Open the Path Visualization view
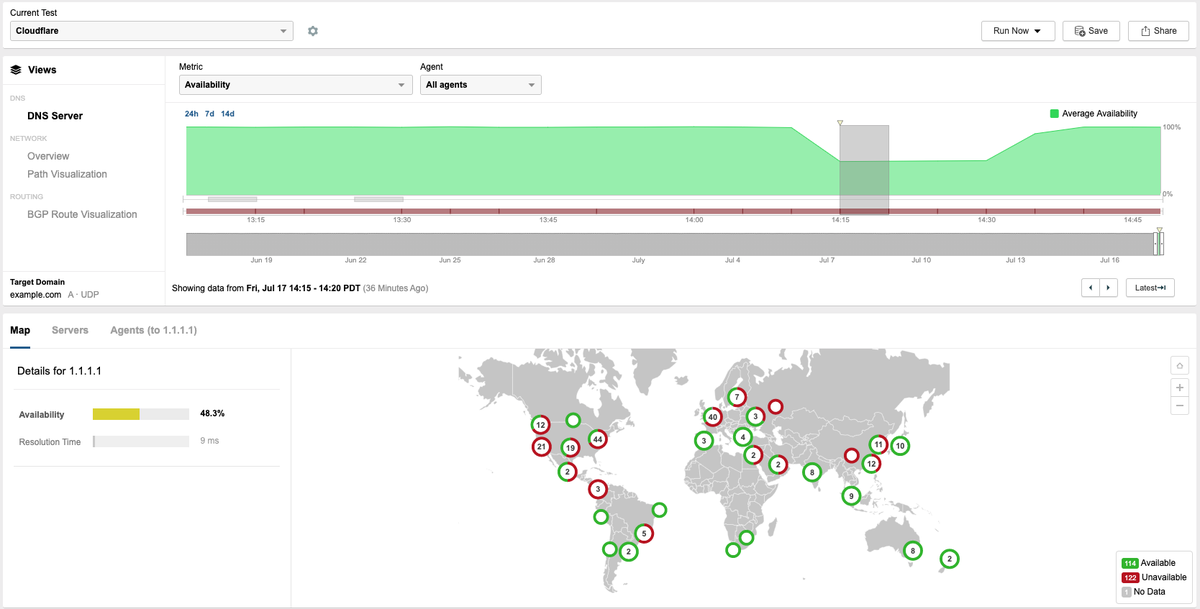Screen dimensions: 1200x609 click(67, 174)
